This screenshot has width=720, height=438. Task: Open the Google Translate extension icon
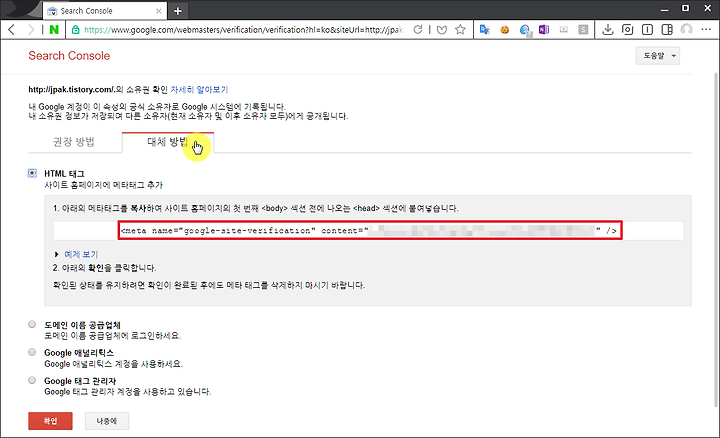[x=484, y=30]
